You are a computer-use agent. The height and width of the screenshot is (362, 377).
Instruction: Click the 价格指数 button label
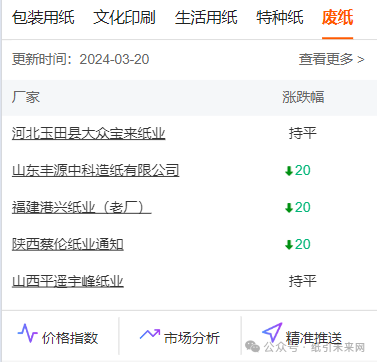click(70, 338)
